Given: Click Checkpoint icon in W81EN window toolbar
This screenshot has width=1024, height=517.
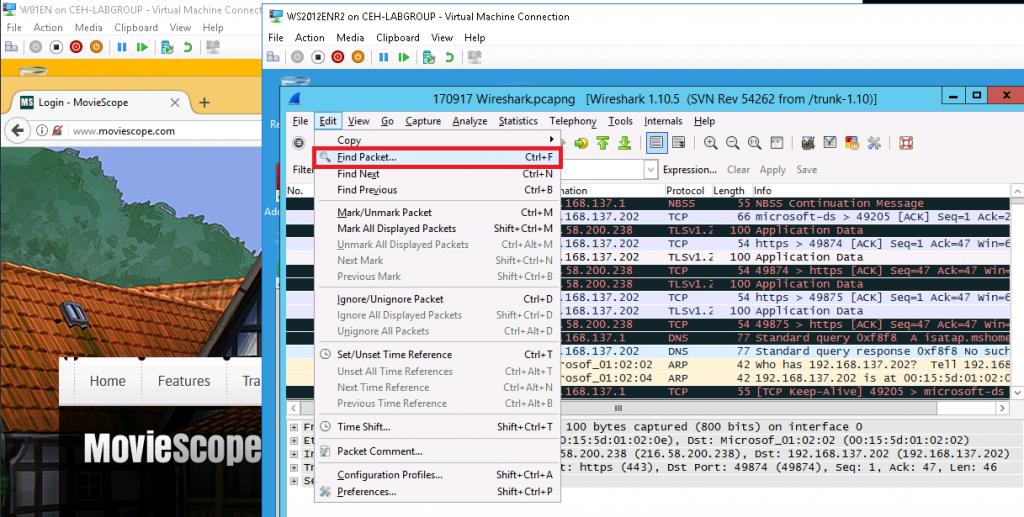Looking at the screenshot, I should 167,47.
